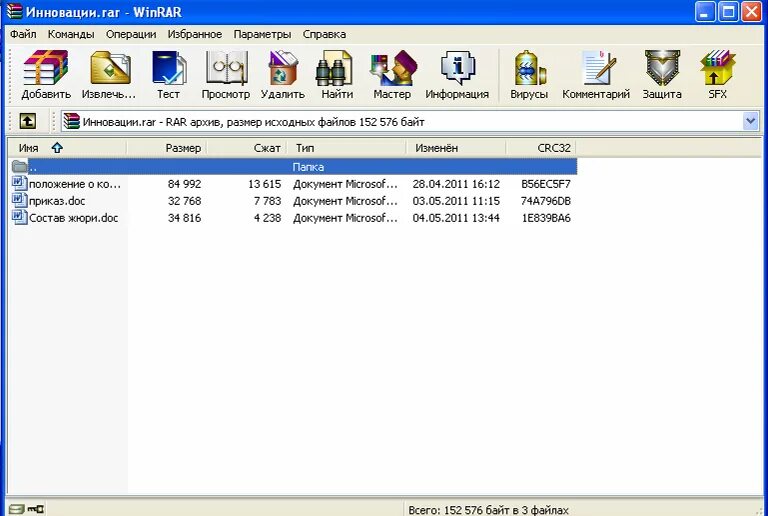Click the status bar total Всего: 152 576 байт
The image size is (768, 516).
pos(488,510)
